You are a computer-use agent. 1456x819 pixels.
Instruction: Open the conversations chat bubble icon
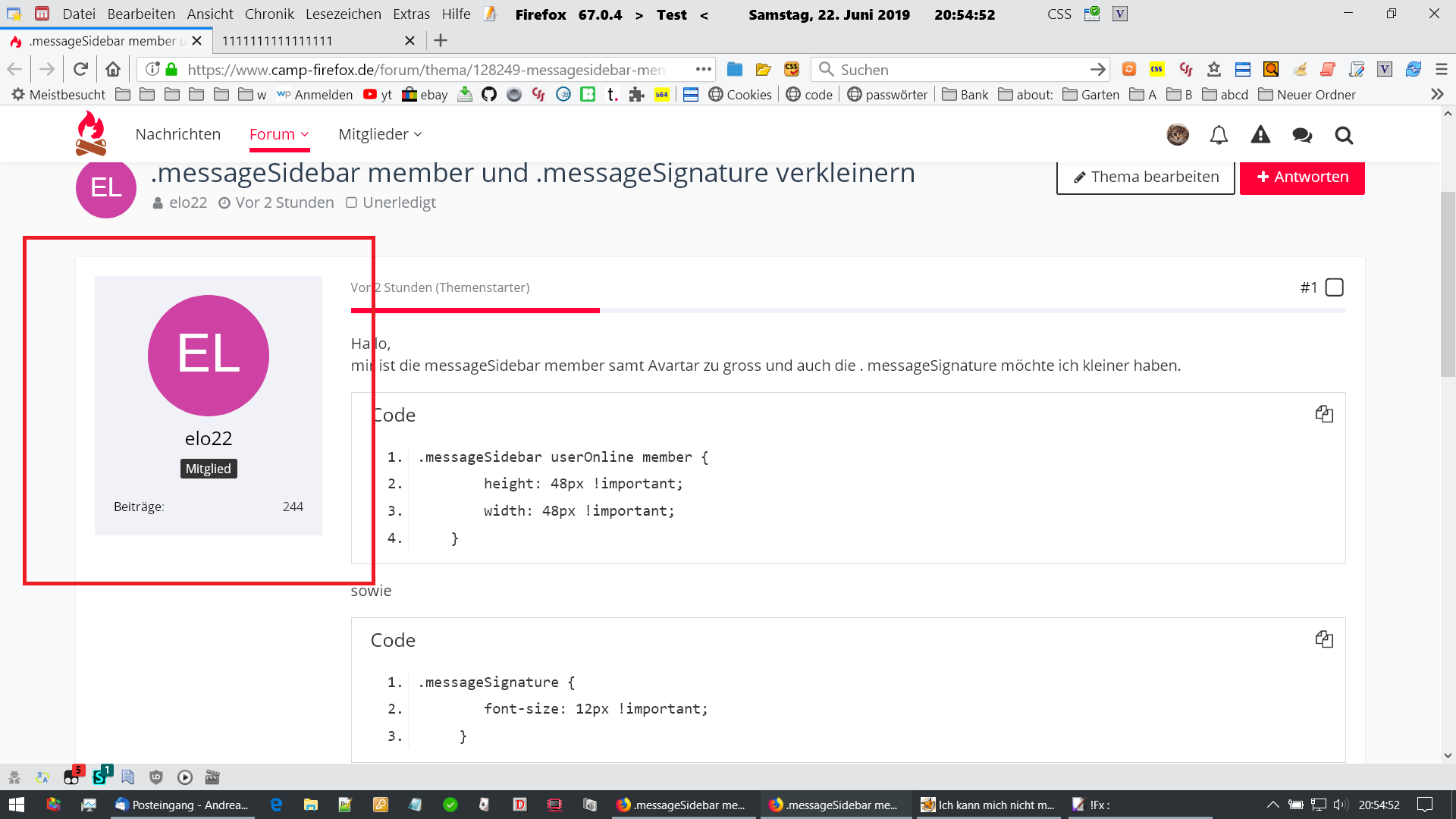(1302, 135)
